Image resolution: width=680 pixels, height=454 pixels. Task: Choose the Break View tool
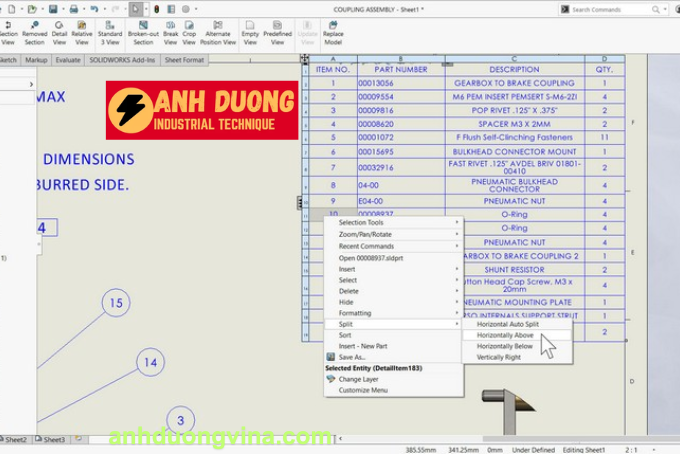170,31
